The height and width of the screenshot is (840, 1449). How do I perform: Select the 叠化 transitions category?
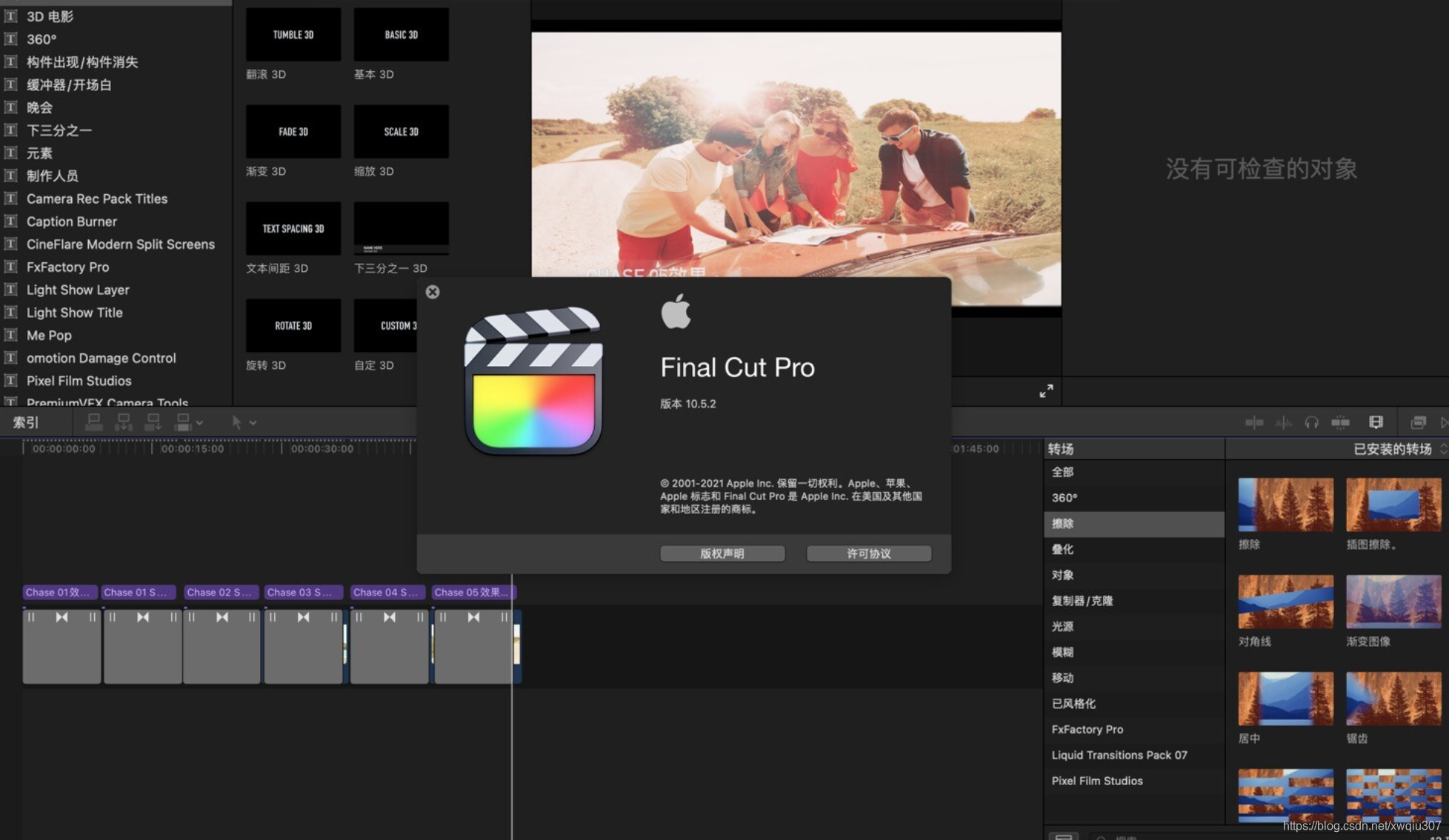tap(1062, 549)
